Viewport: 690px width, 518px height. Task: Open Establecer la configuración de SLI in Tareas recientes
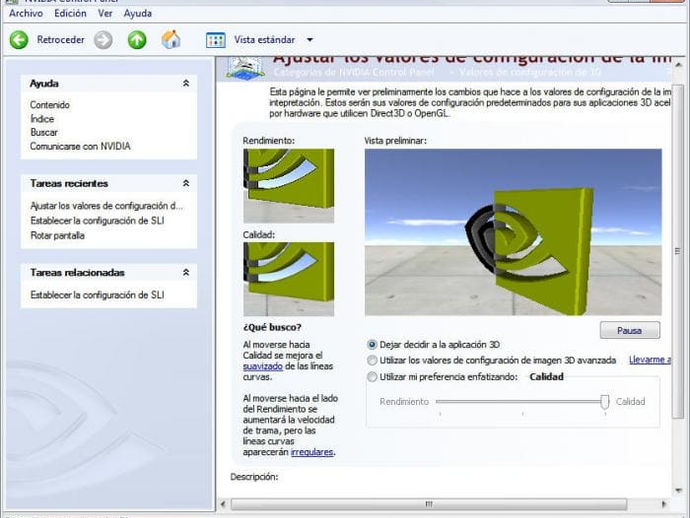click(97, 220)
